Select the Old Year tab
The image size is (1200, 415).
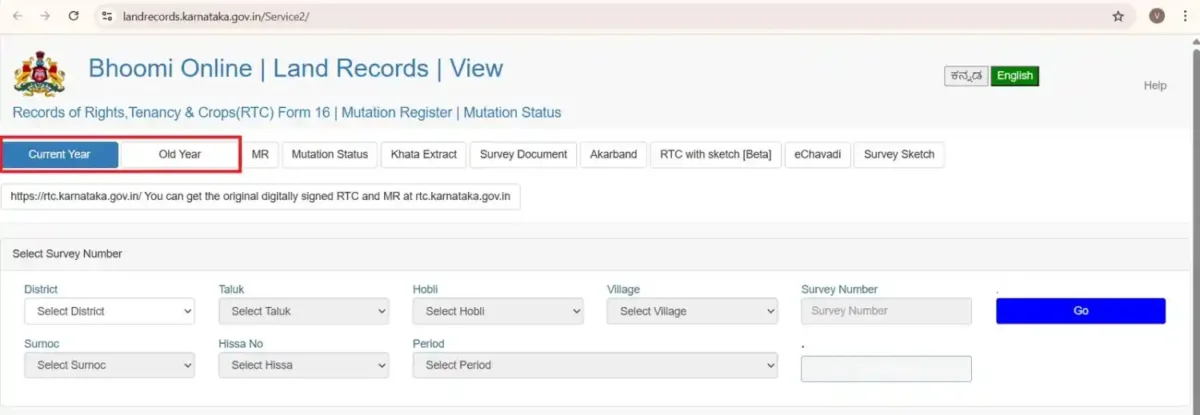180,154
